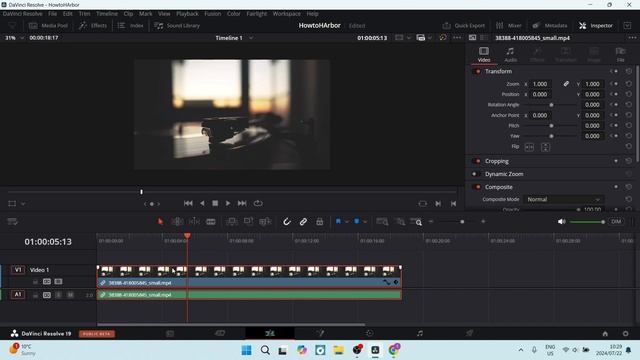This screenshot has width=640, height=360.
Task: Select the Blade Edit Mode tool
Action: click(x=211, y=222)
